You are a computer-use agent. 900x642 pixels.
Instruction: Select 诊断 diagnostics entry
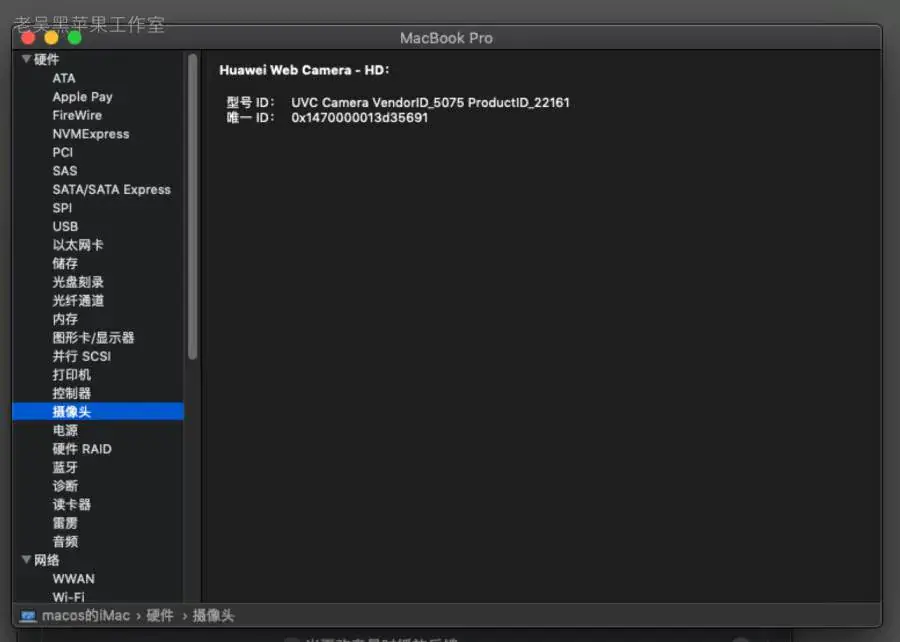coord(65,486)
